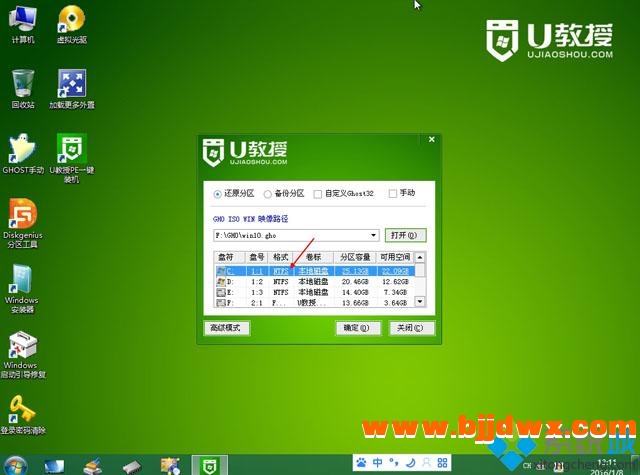Click the 14.40GB capacity cell
Image resolution: width=640 pixels, height=475 pixels.
pyautogui.click(x=355, y=292)
